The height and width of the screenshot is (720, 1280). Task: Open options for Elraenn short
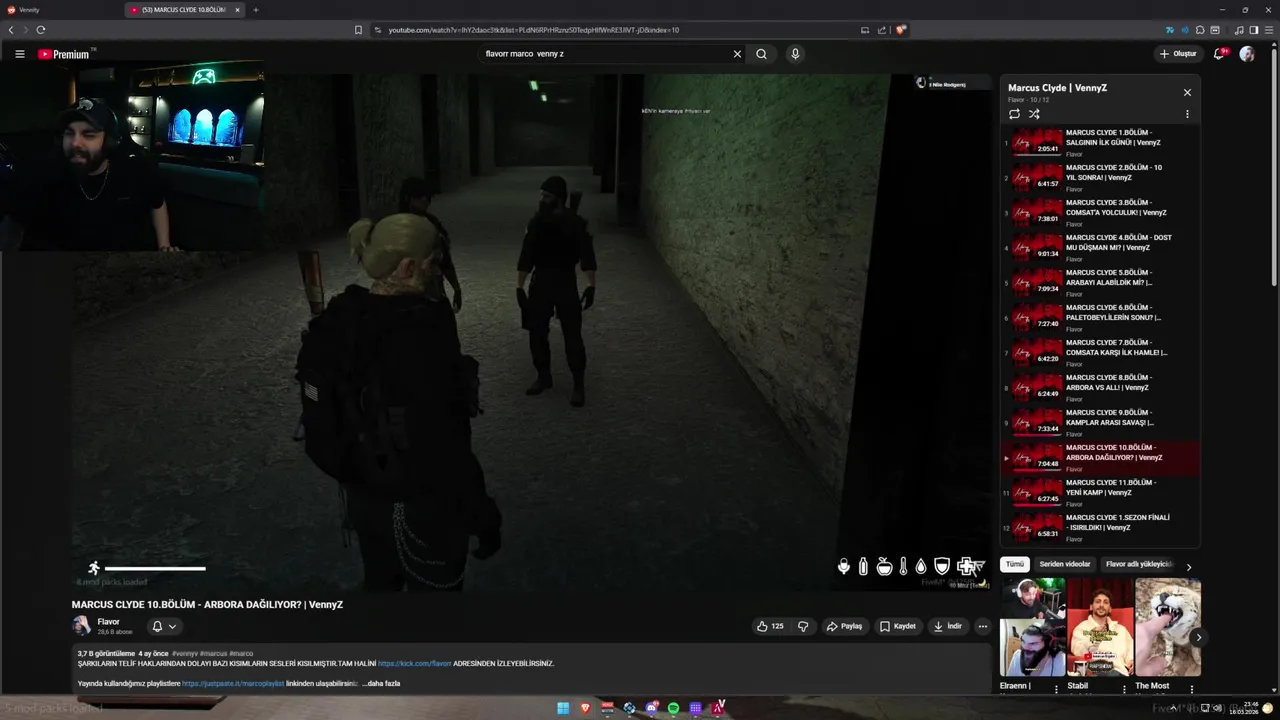click(x=1056, y=688)
